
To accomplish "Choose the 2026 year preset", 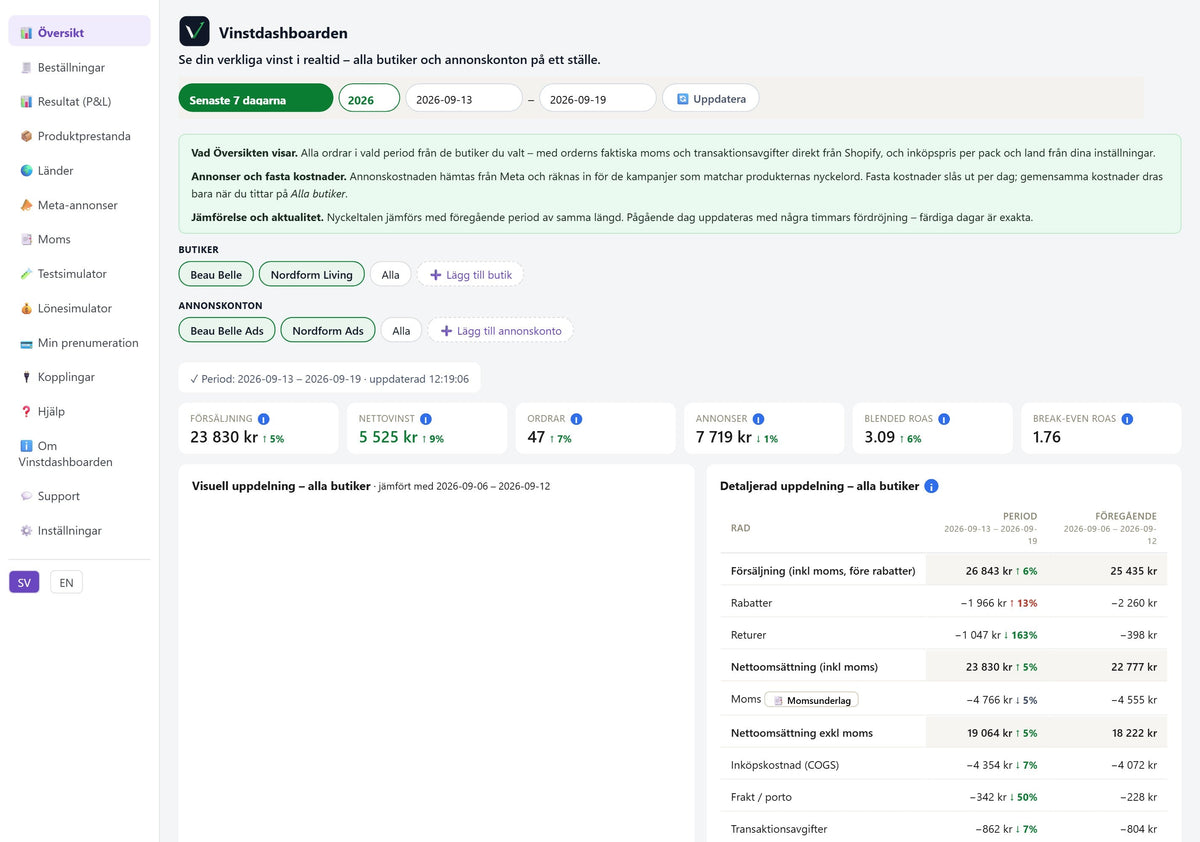I will [x=369, y=98].
